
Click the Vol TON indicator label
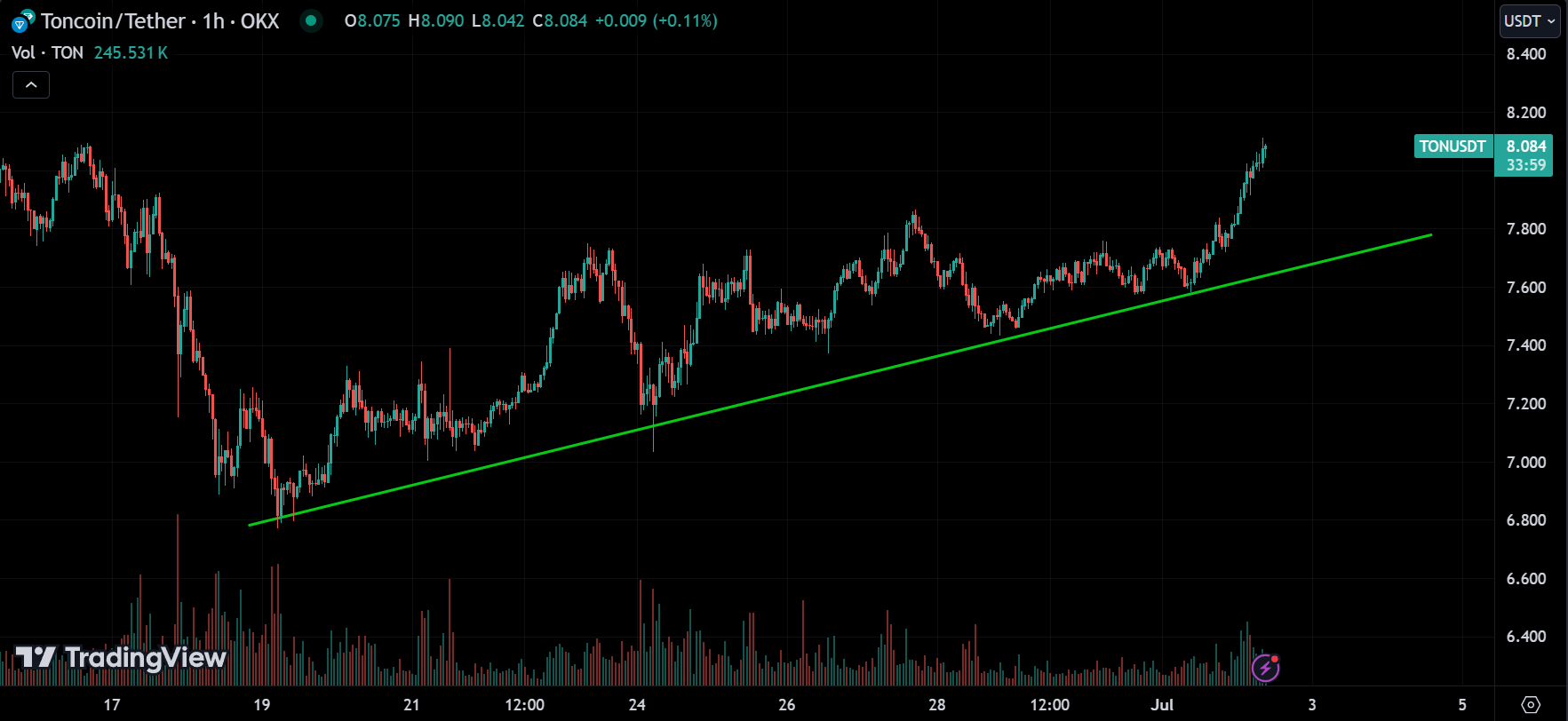click(x=47, y=52)
